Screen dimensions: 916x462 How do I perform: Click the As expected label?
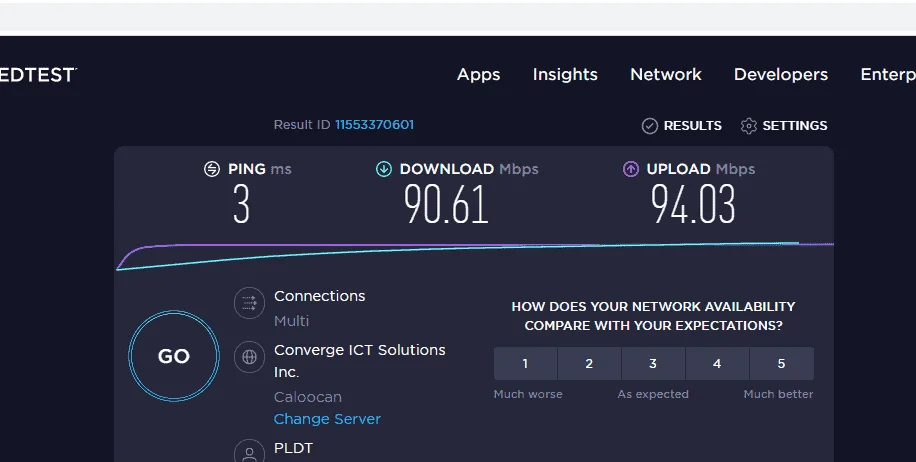(653, 394)
